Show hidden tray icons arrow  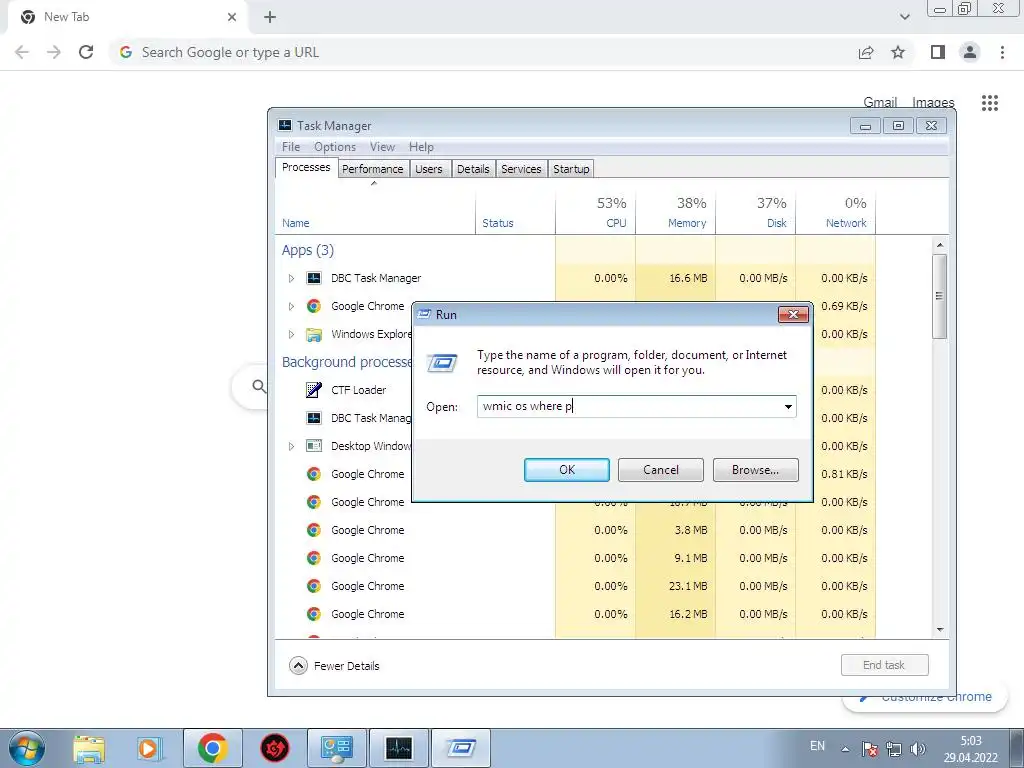[845, 748]
